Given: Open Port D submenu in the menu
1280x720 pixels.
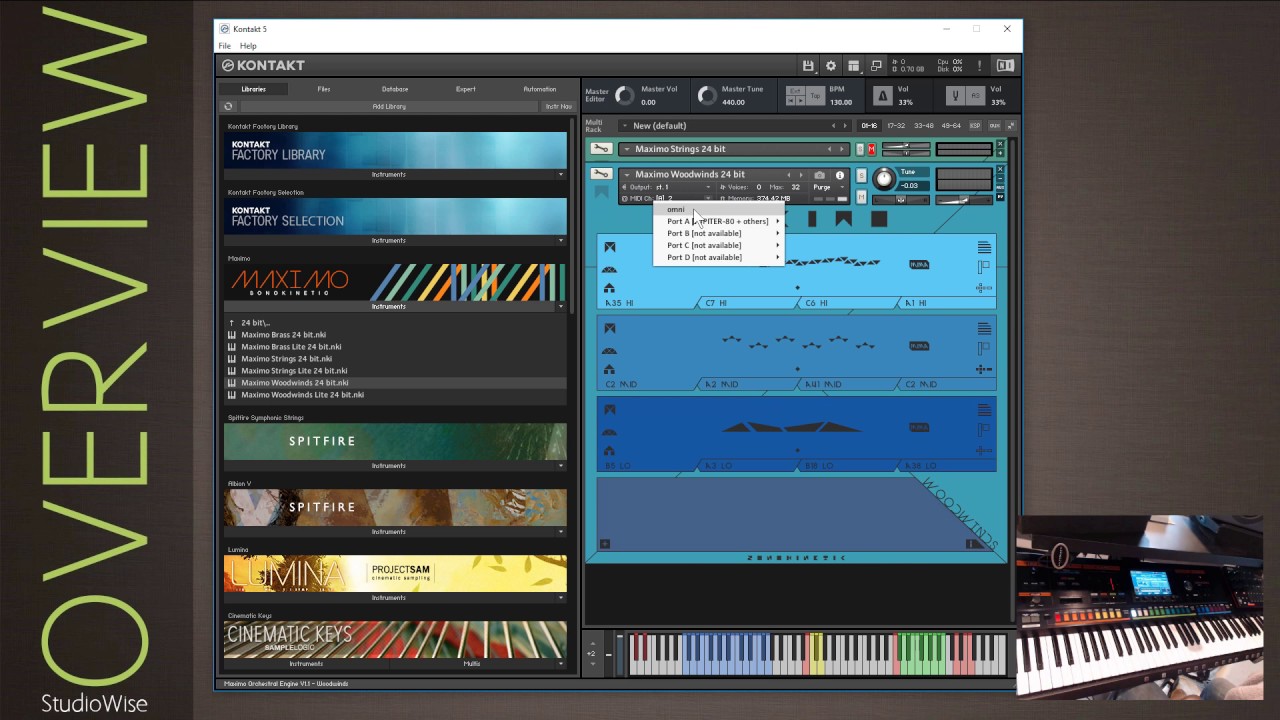Looking at the screenshot, I should 718,257.
